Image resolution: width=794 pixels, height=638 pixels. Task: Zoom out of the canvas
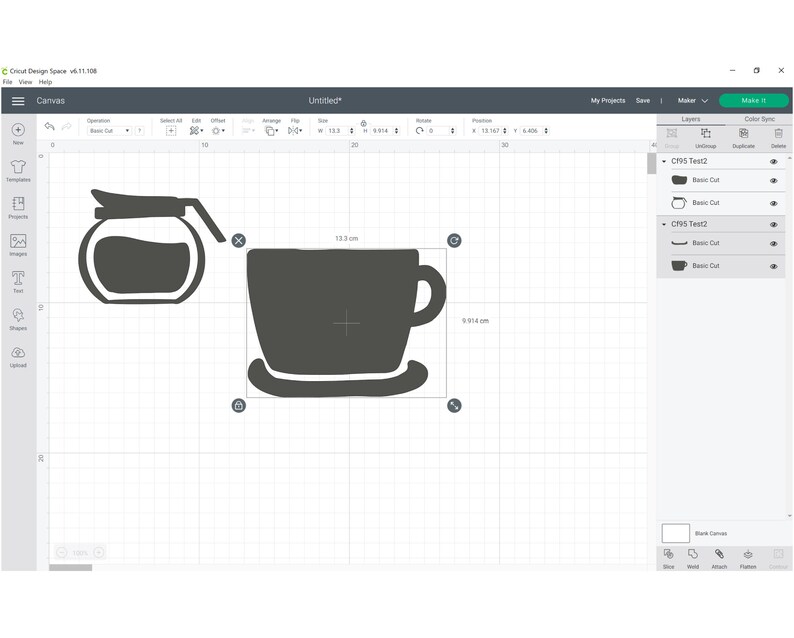(x=61, y=552)
